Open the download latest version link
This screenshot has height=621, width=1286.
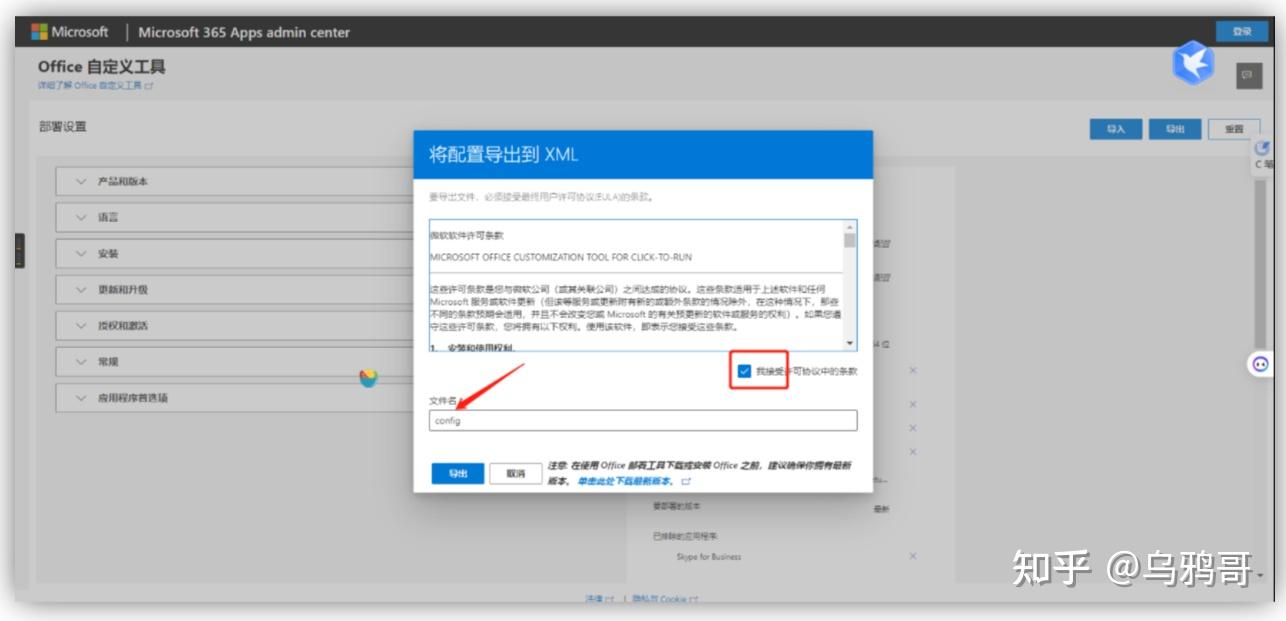pyautogui.click(x=633, y=482)
